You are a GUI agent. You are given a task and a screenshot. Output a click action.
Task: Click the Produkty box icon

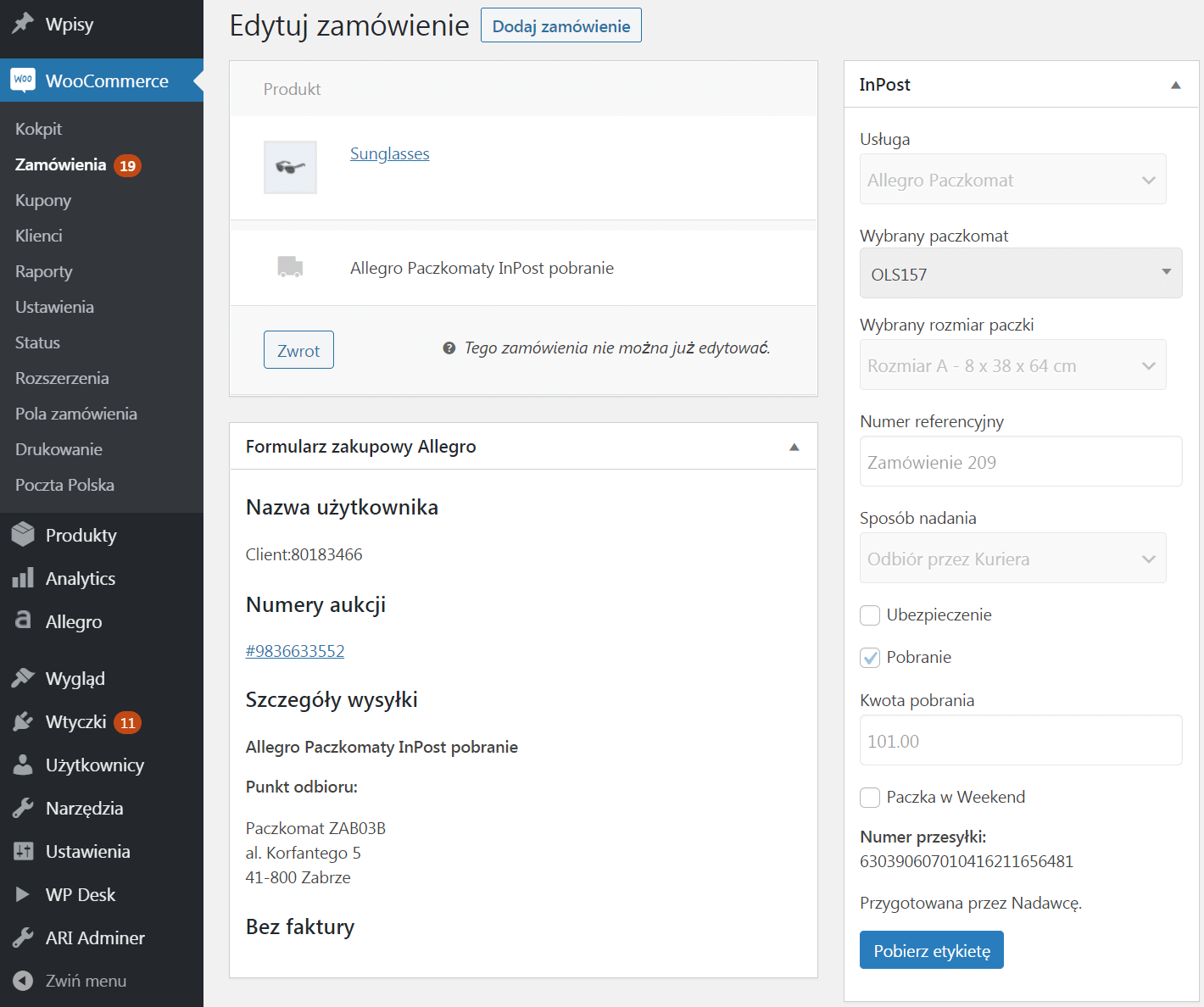pos(23,535)
